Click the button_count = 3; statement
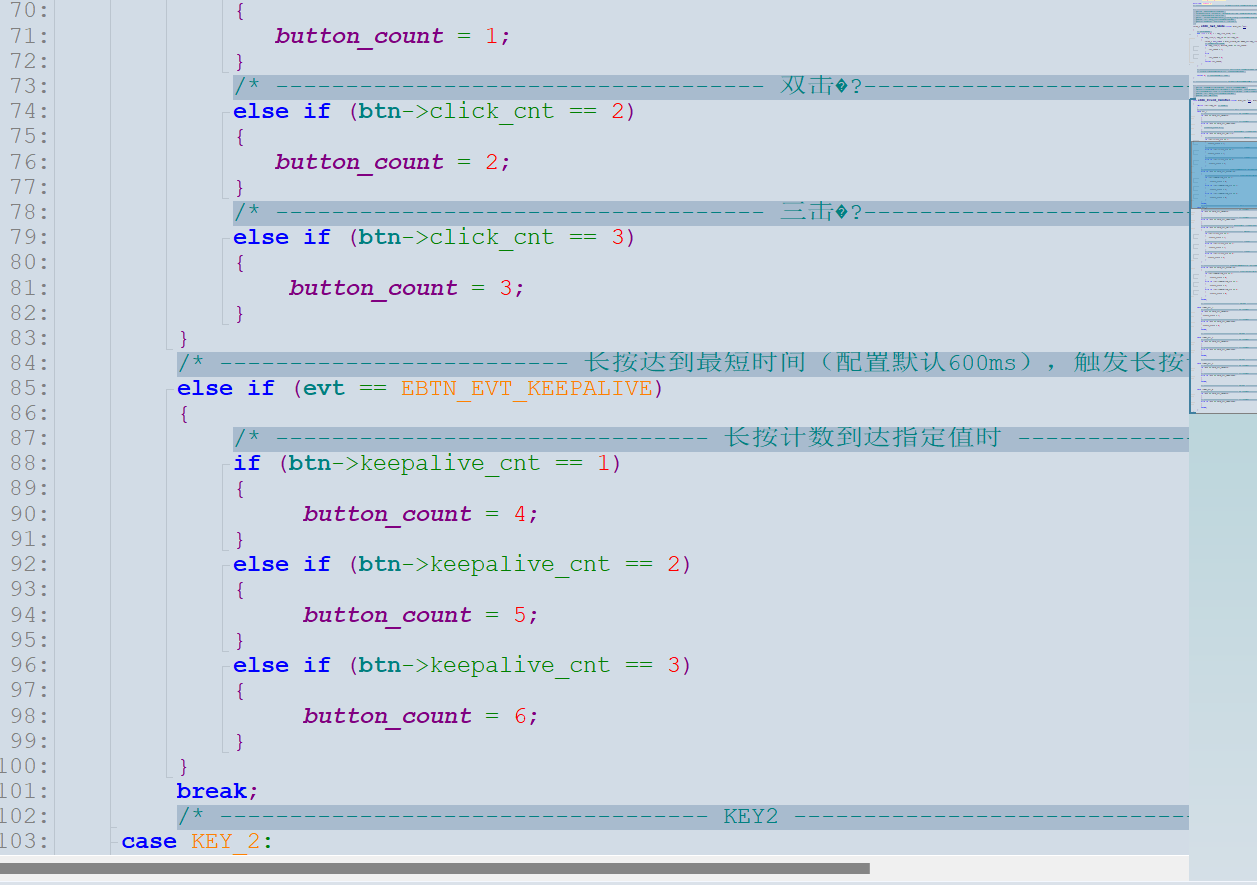This screenshot has height=885, width=1257. pos(407,288)
